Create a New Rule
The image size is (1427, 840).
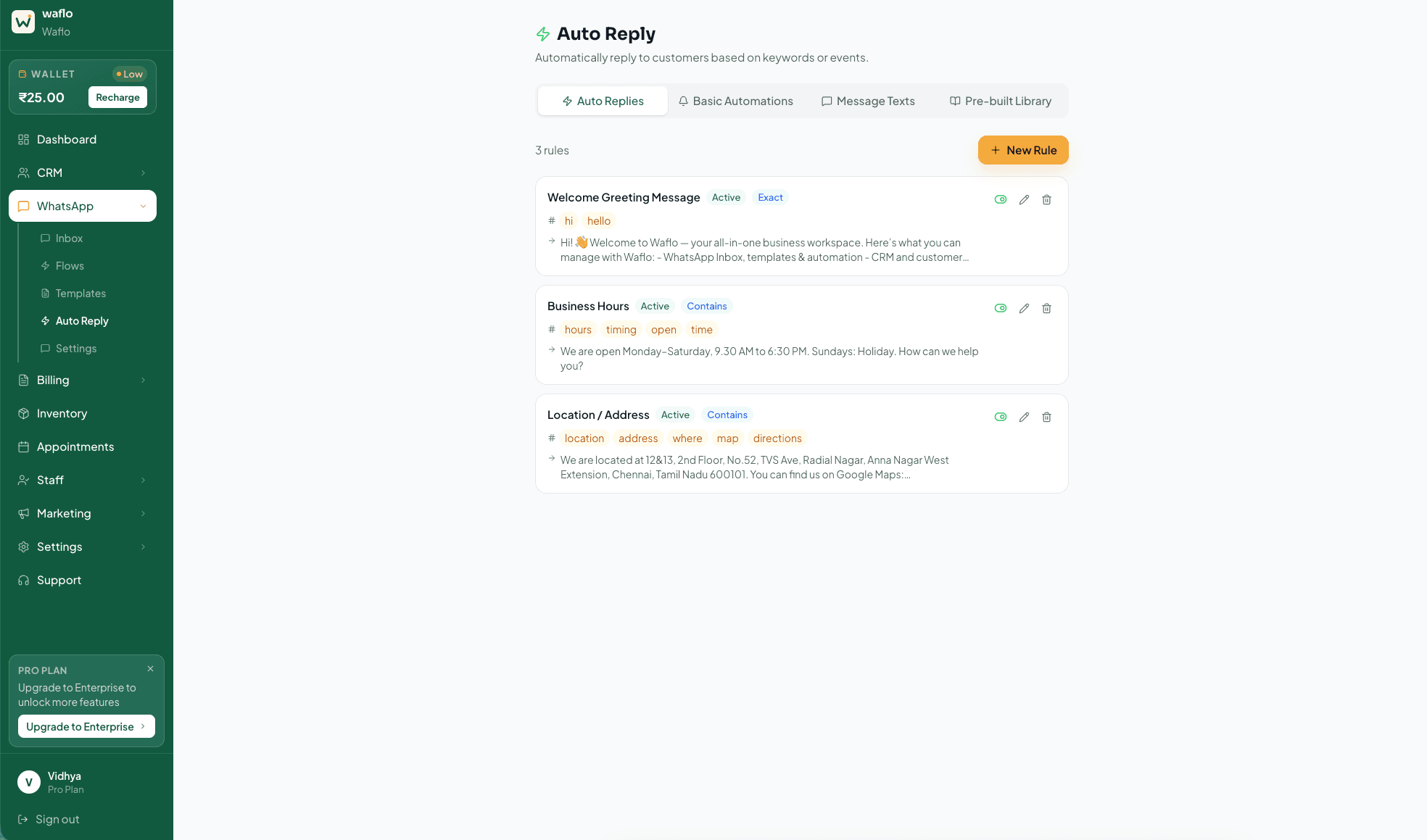point(1023,150)
